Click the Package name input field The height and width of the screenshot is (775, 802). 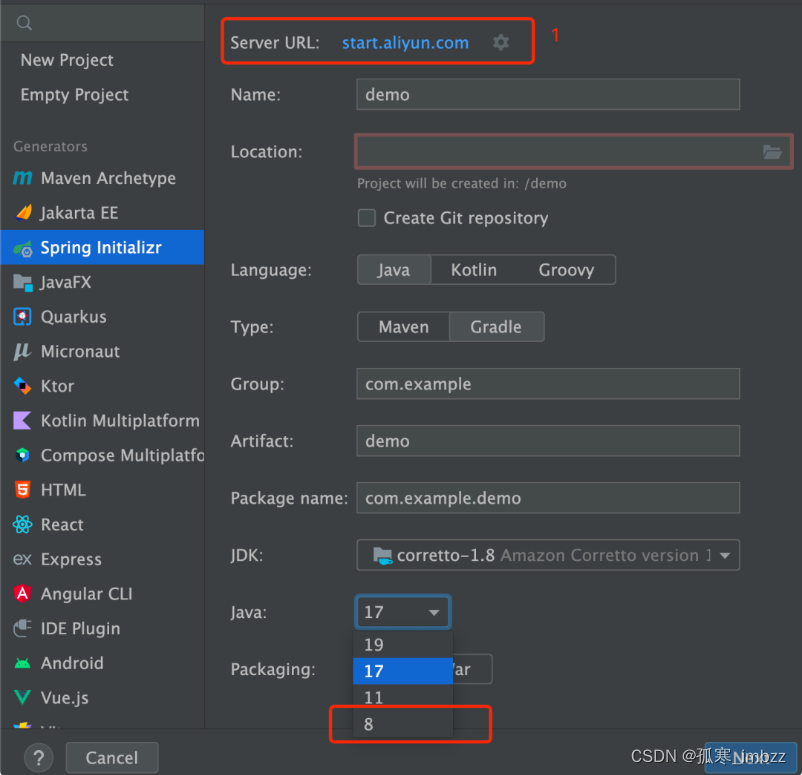click(x=548, y=498)
